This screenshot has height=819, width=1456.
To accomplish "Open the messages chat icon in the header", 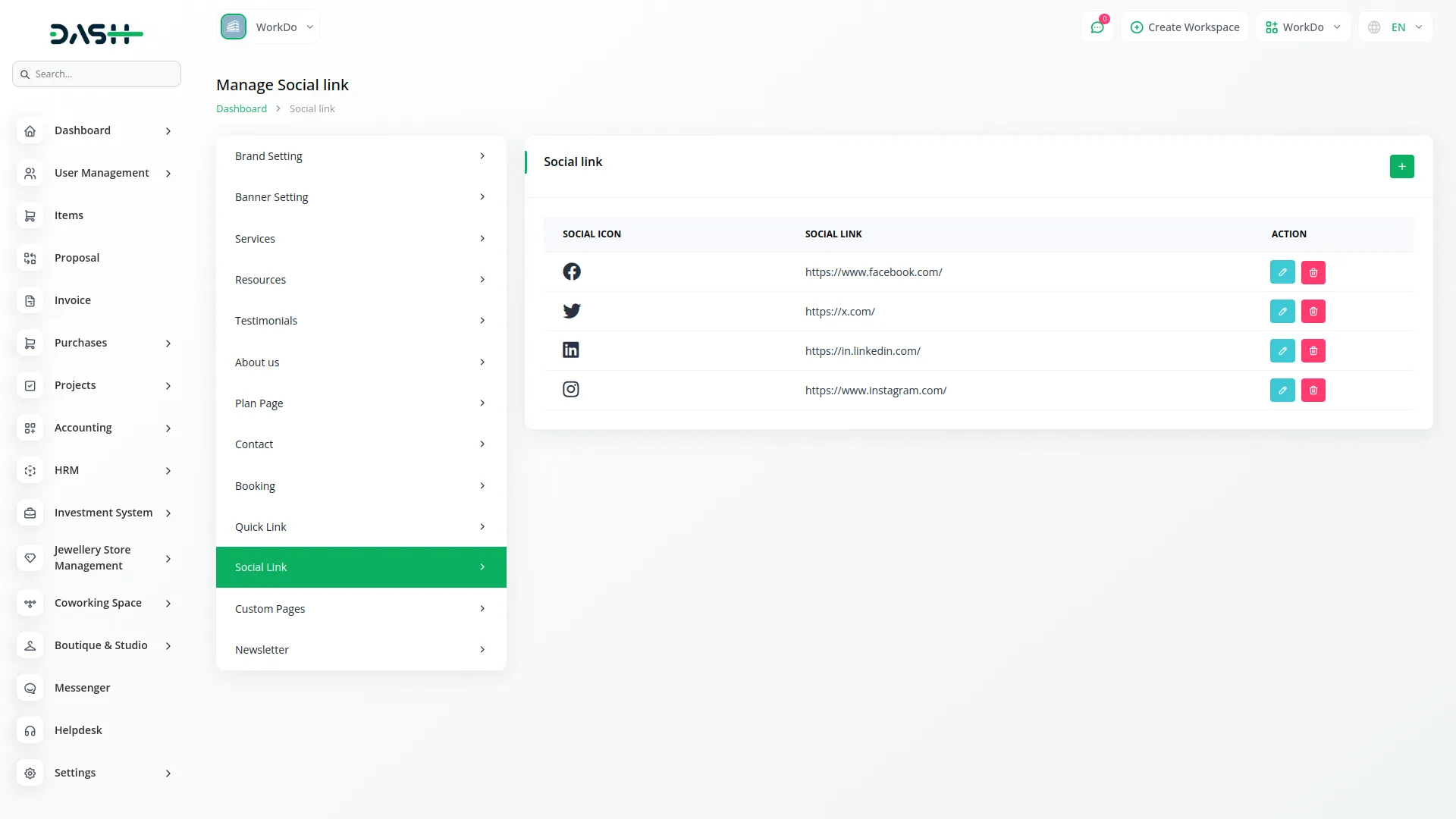I will tap(1097, 27).
